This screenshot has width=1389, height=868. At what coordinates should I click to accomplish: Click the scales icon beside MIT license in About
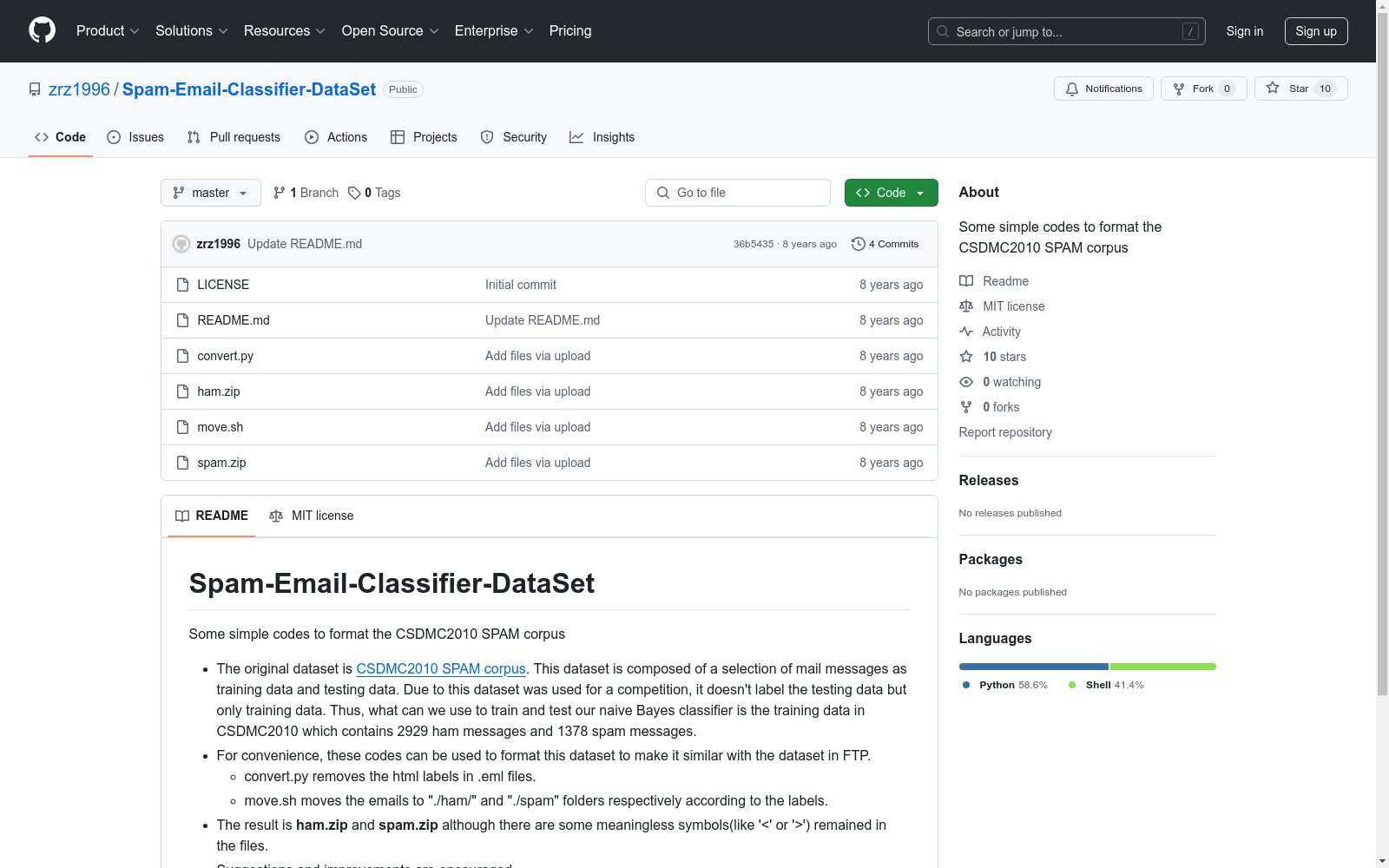pyautogui.click(x=966, y=306)
